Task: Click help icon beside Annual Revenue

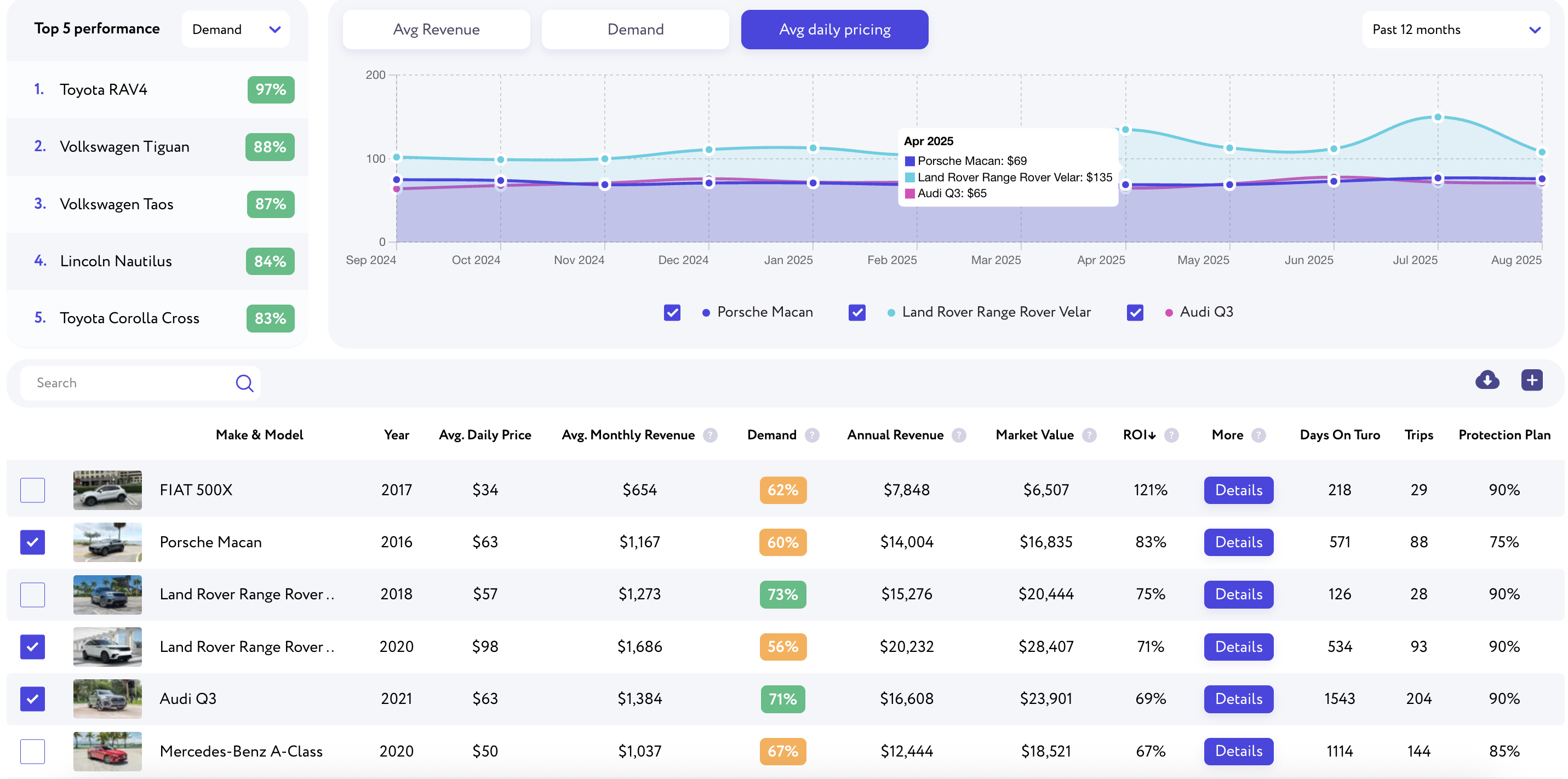Action: point(959,435)
